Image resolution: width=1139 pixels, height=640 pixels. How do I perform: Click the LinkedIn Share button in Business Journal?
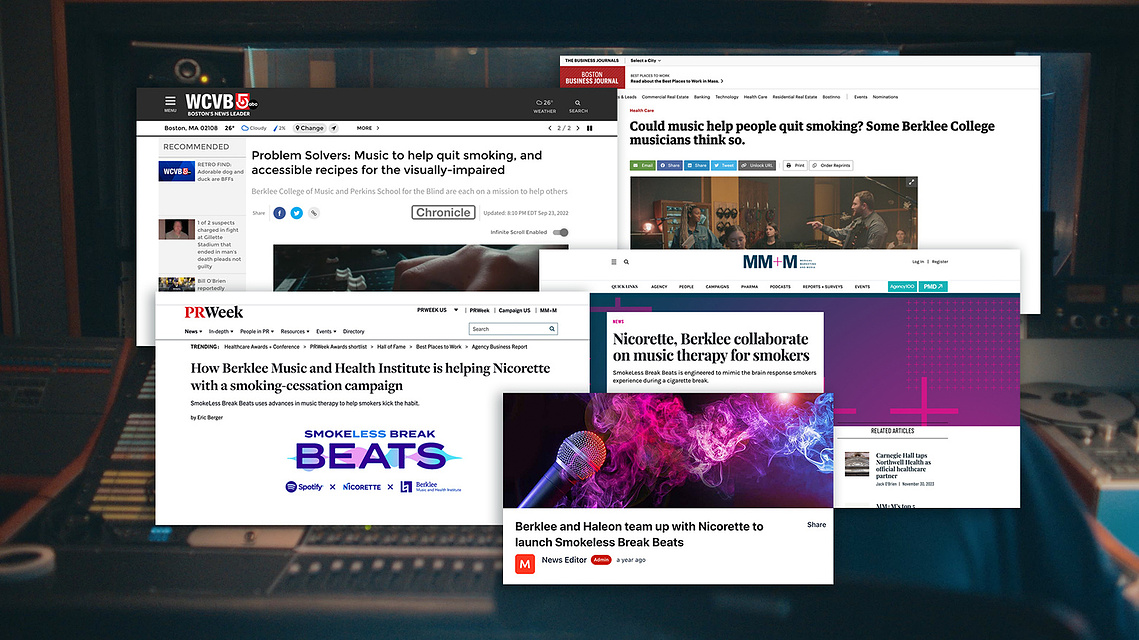[697, 166]
